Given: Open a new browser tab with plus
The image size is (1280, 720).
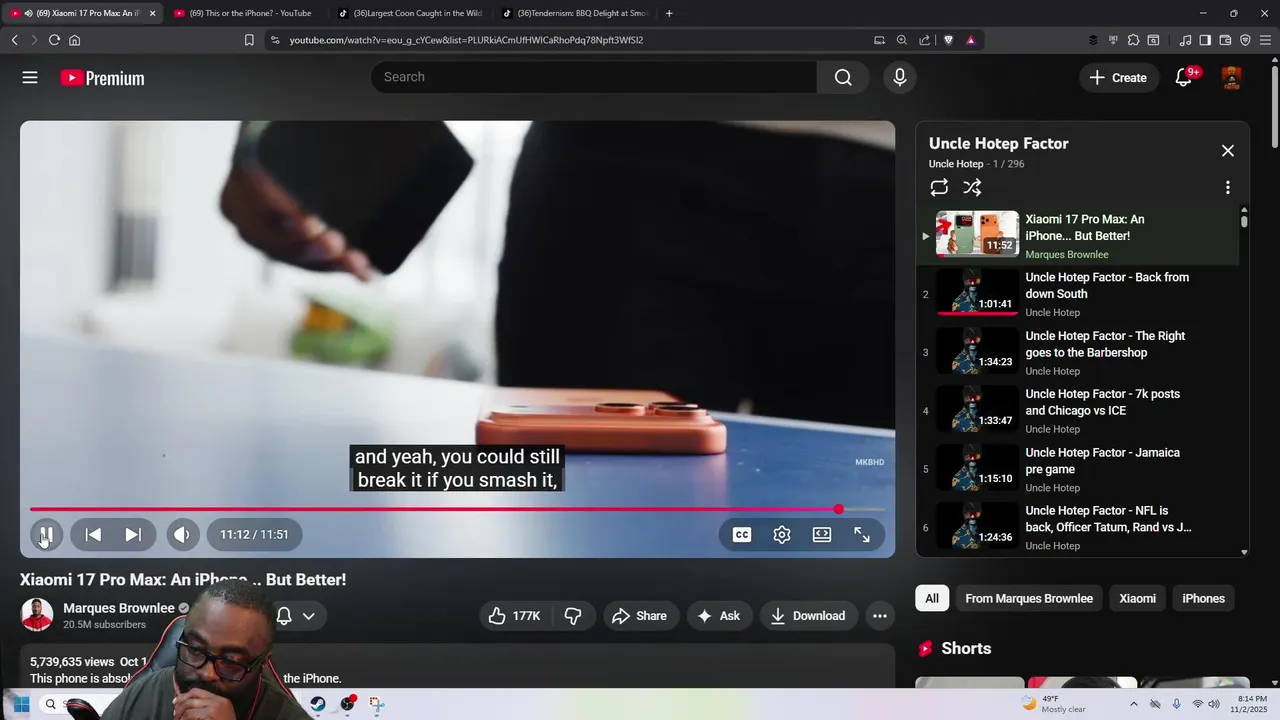Looking at the screenshot, I should tap(669, 13).
